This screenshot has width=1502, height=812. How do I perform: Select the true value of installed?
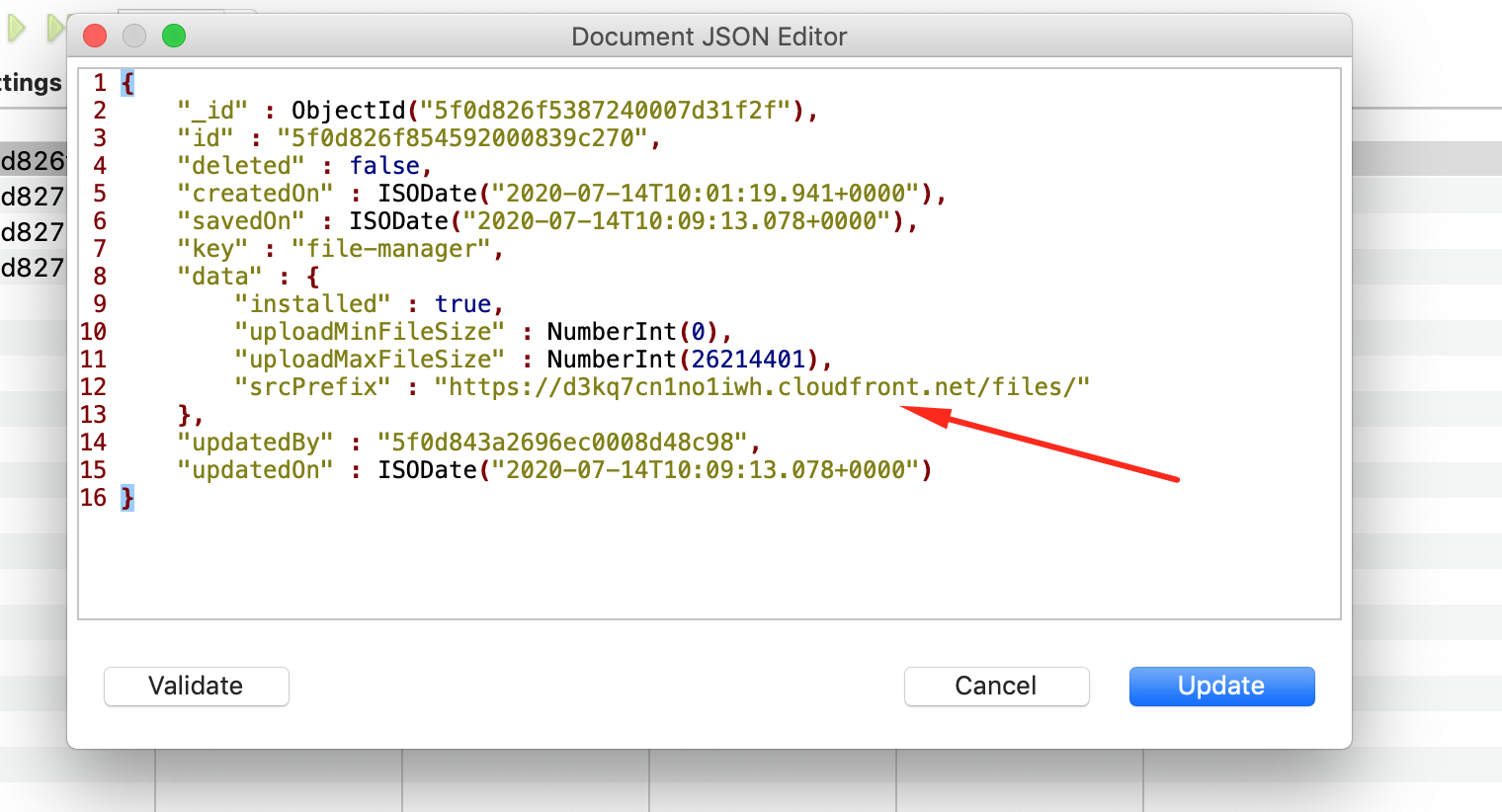(x=462, y=304)
